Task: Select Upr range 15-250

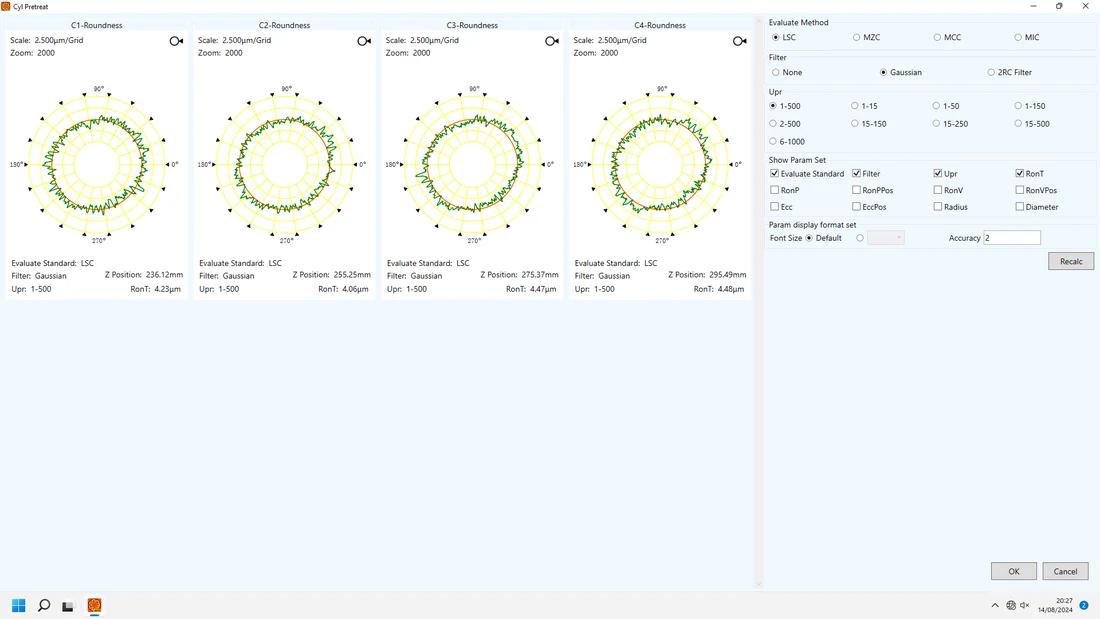Action: 950,124
